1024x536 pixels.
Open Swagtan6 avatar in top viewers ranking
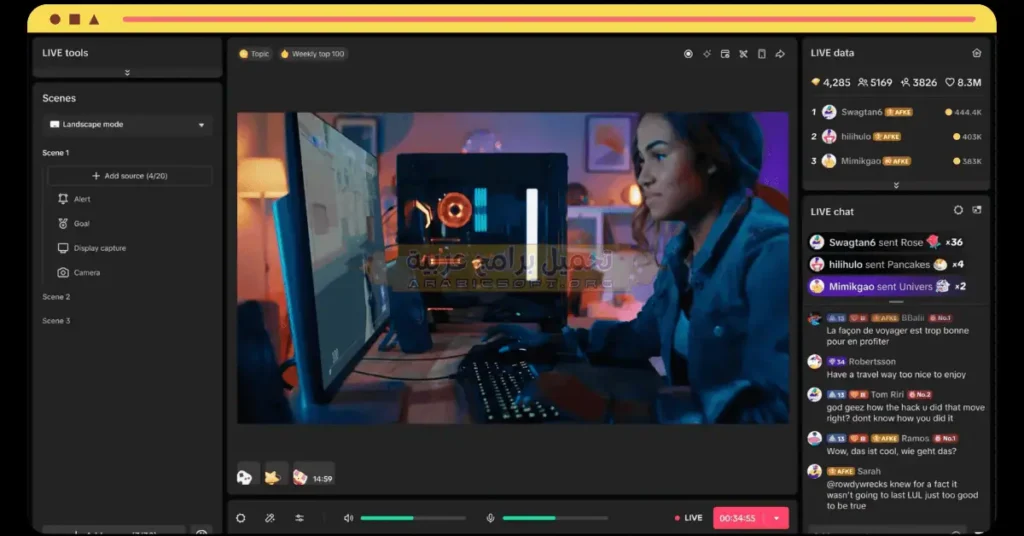click(829, 112)
